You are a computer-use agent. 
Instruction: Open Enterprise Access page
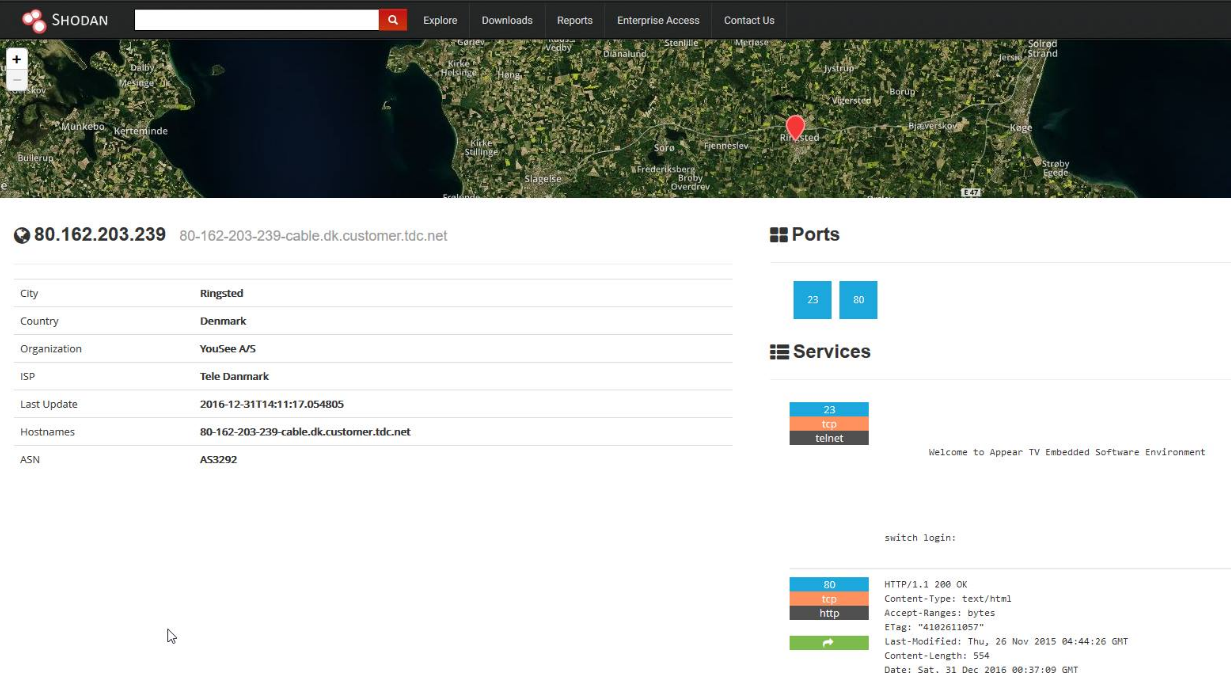pos(658,20)
